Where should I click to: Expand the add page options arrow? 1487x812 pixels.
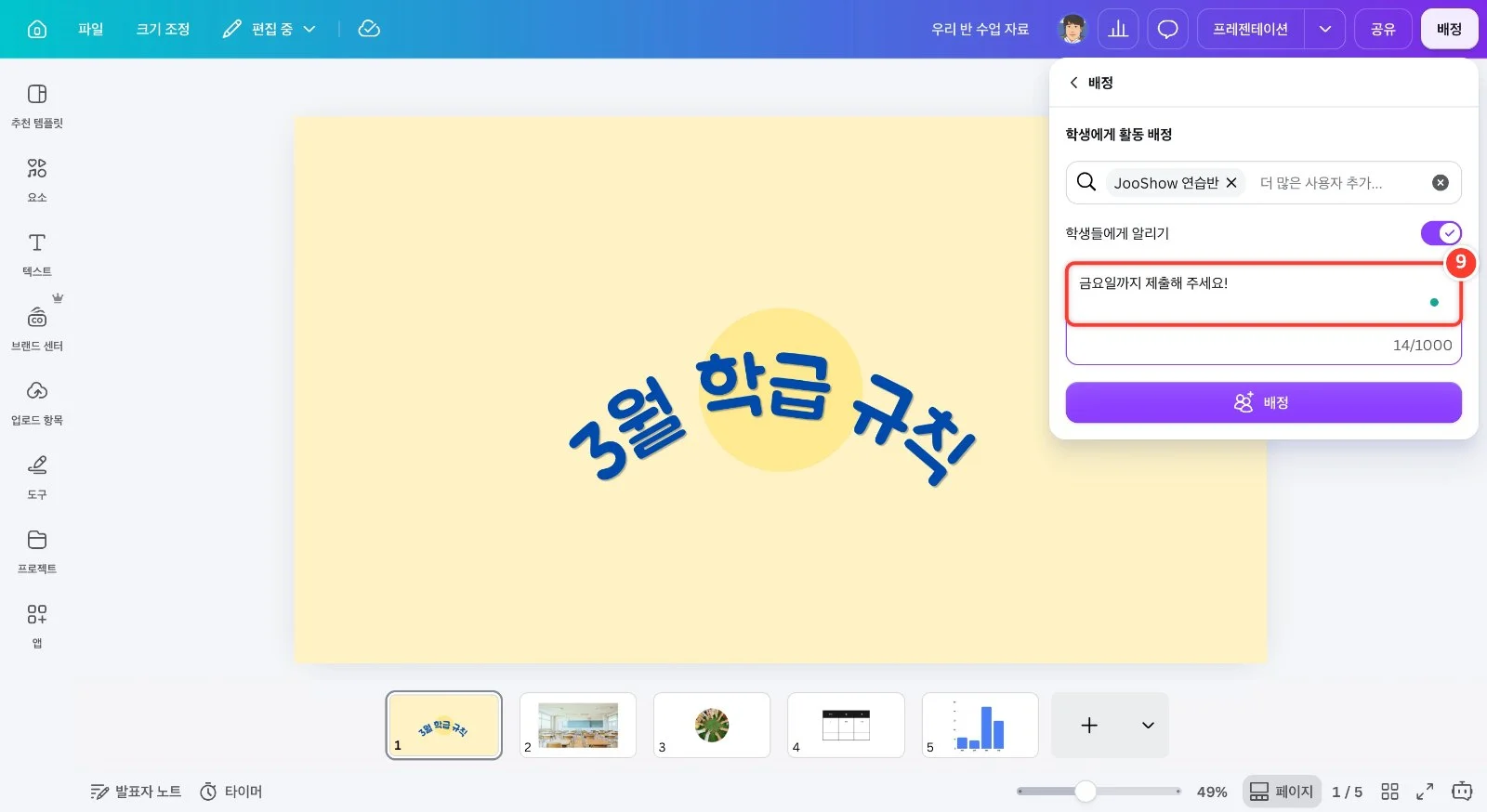[1148, 726]
